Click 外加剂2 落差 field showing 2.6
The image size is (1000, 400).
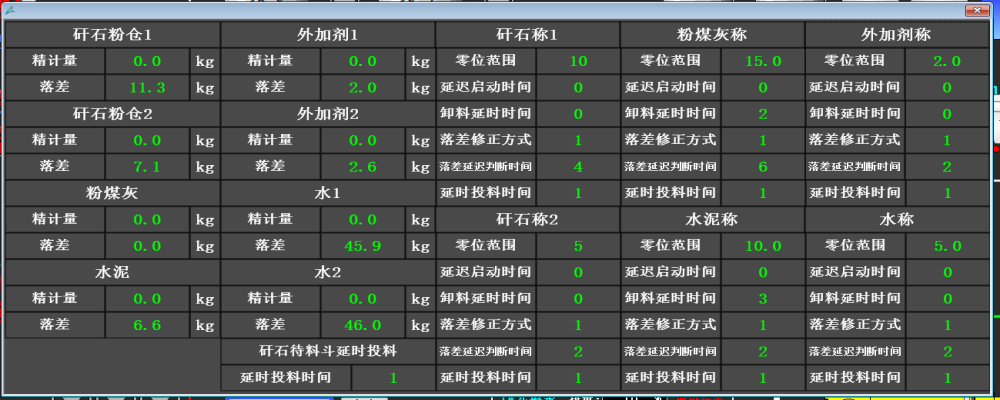[x=363, y=165]
